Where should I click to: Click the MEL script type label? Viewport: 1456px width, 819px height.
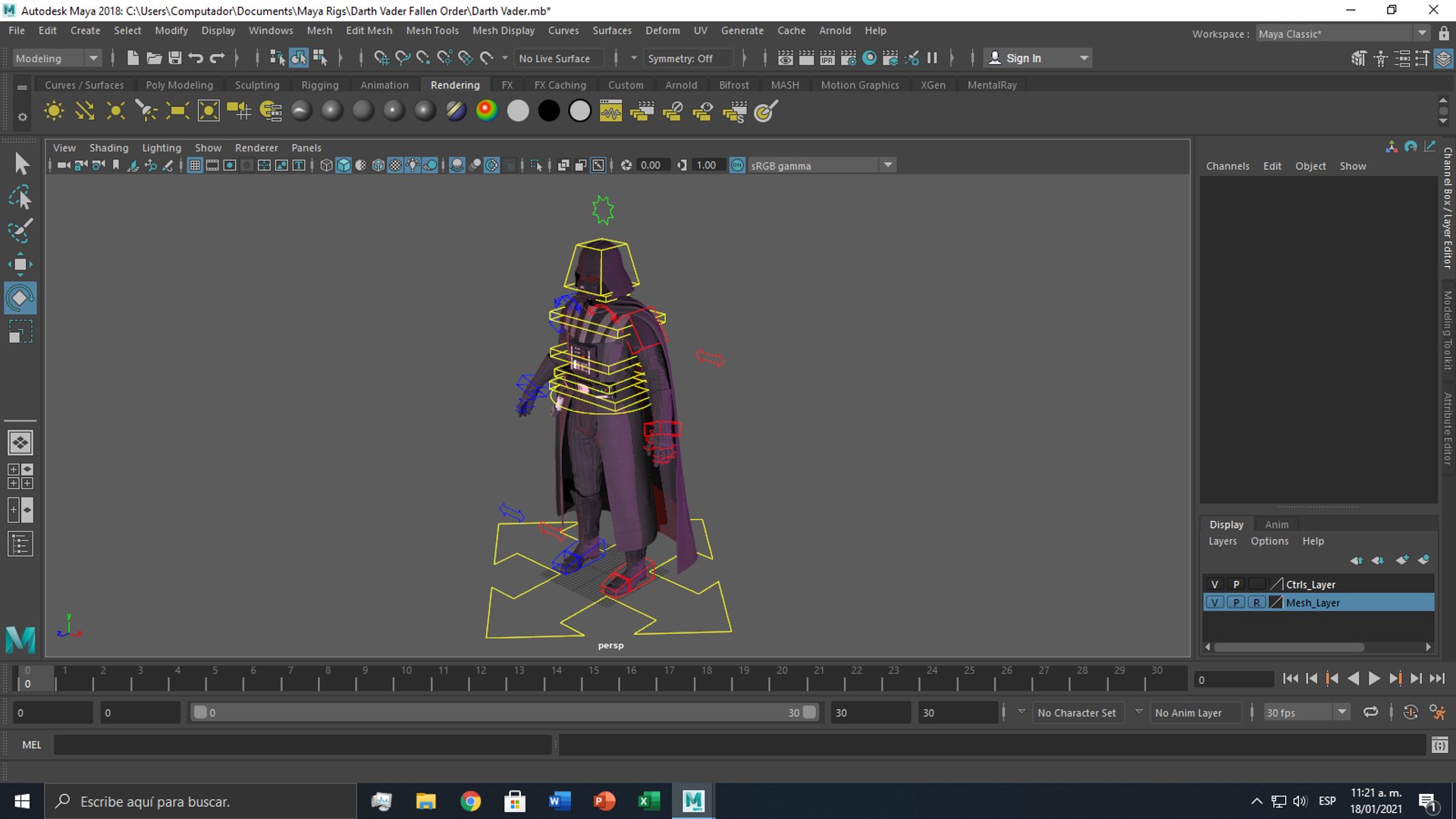click(x=32, y=745)
